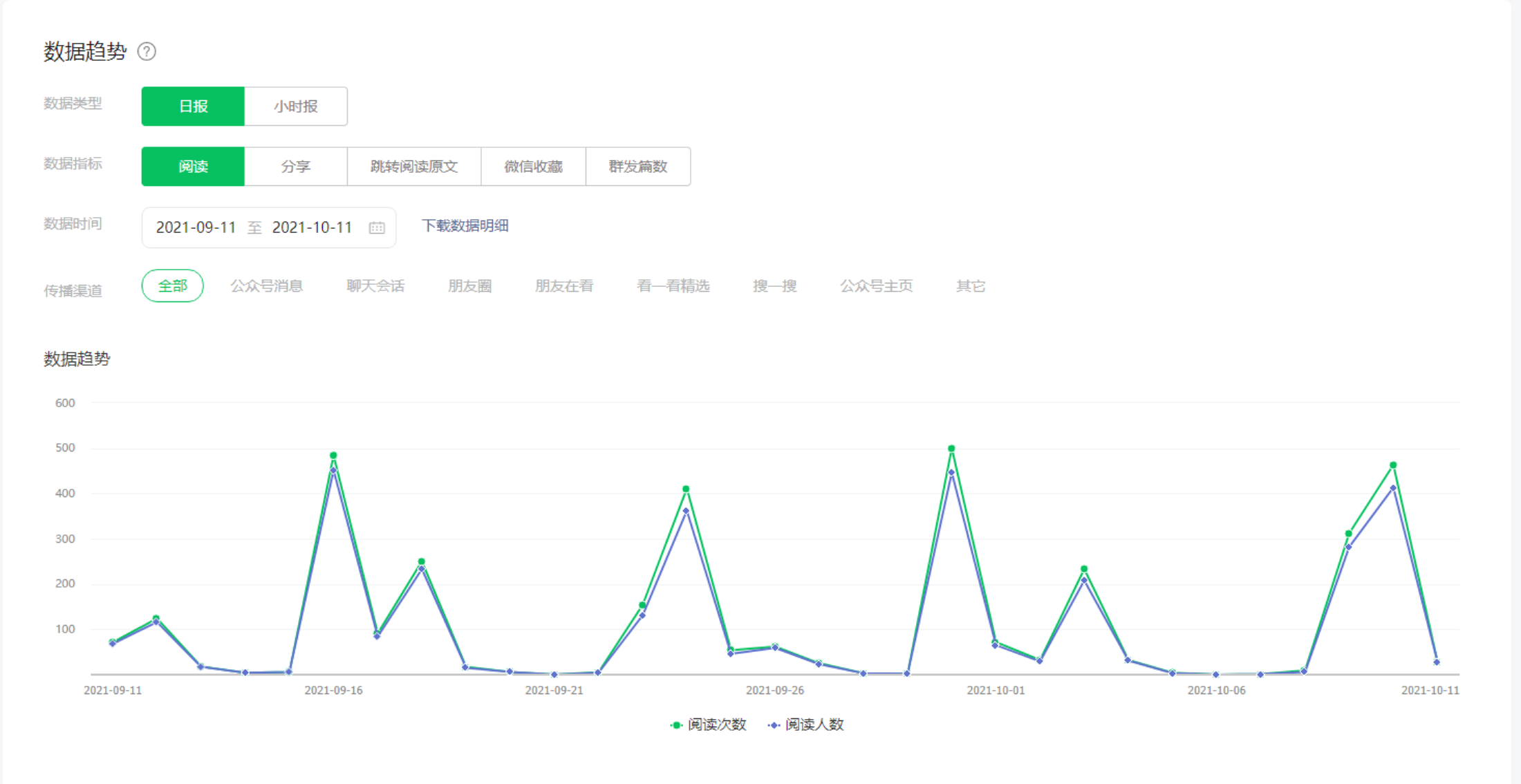Download details via 下载数据明细 link
1521x784 pixels.
465,226
